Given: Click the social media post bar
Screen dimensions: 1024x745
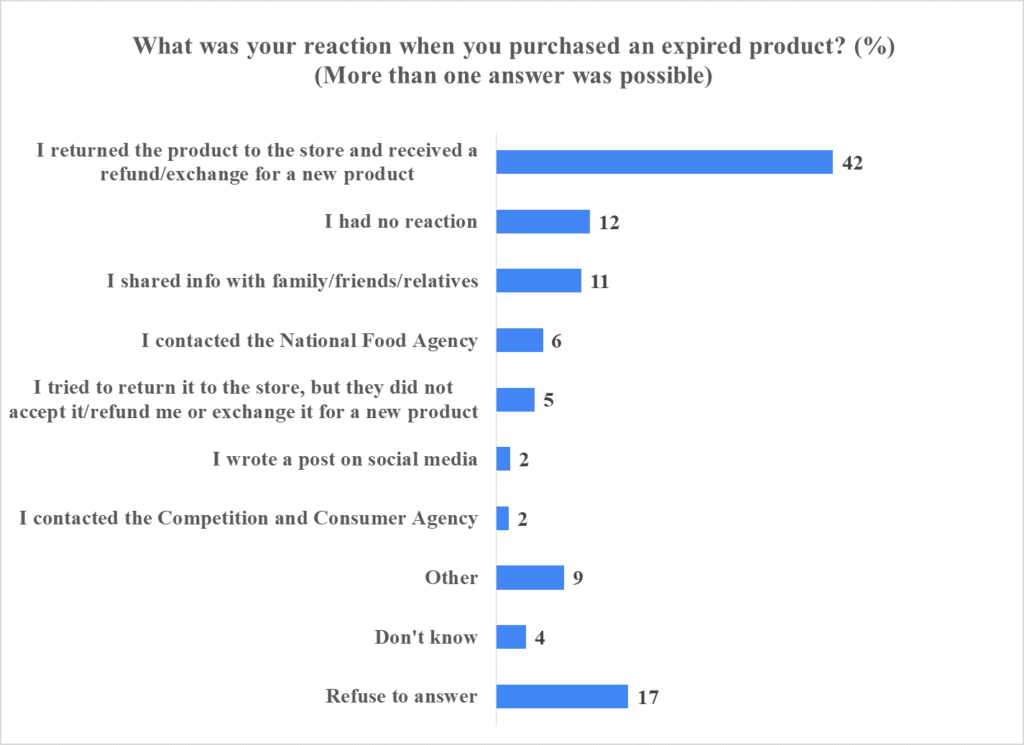Looking at the screenshot, I should coord(504,459).
